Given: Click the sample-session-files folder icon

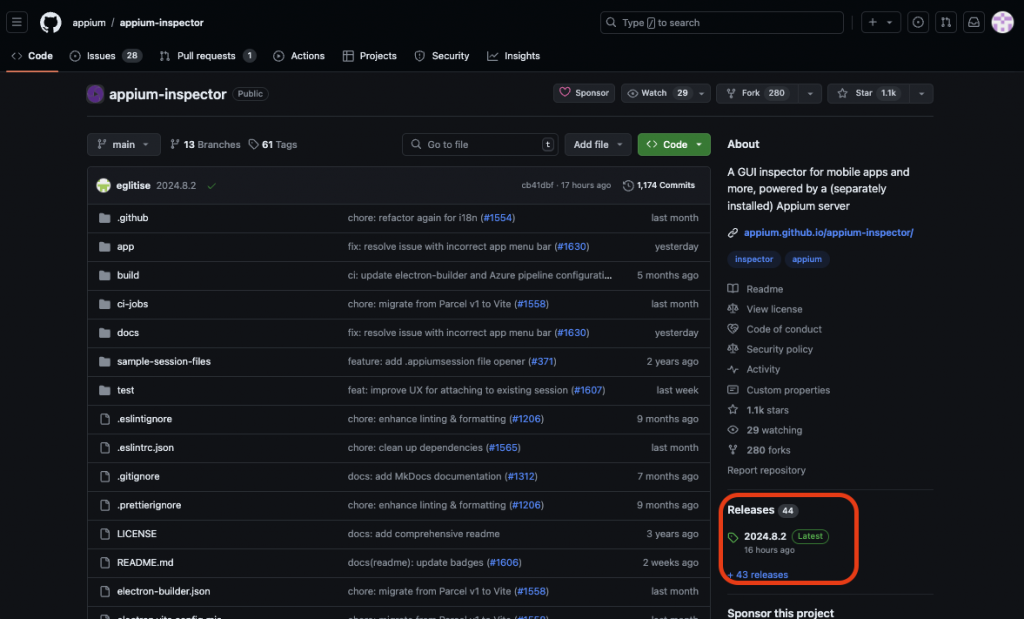Looking at the screenshot, I should coord(104,362).
